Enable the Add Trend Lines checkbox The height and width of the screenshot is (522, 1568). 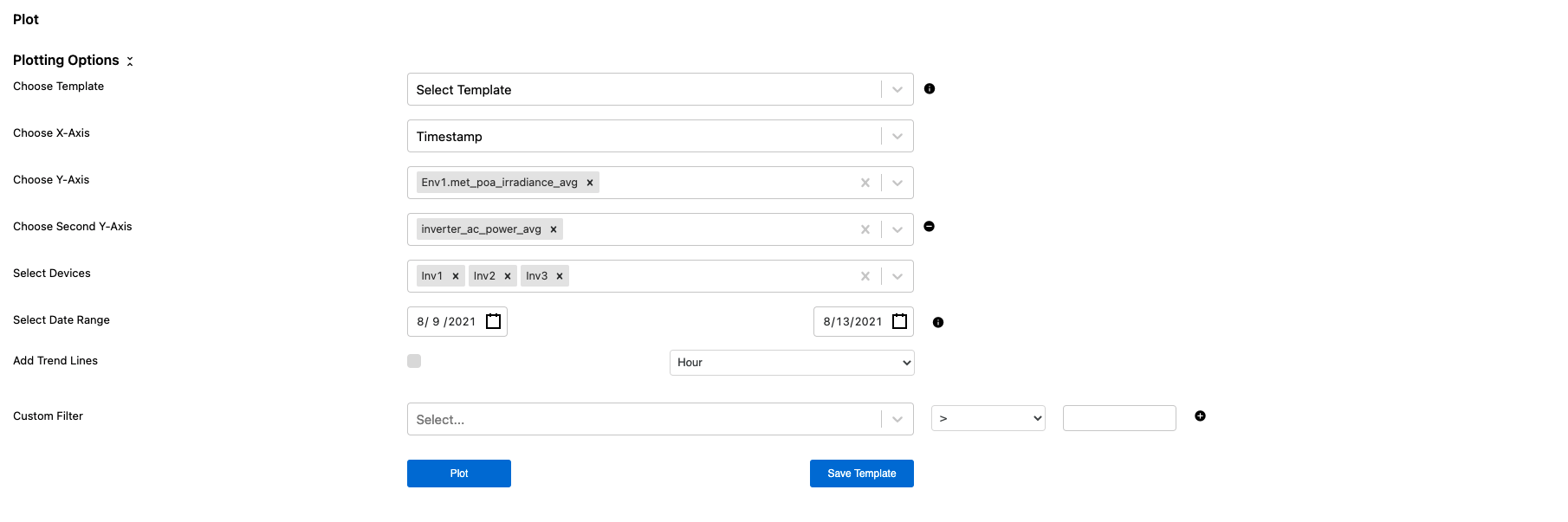[414, 361]
